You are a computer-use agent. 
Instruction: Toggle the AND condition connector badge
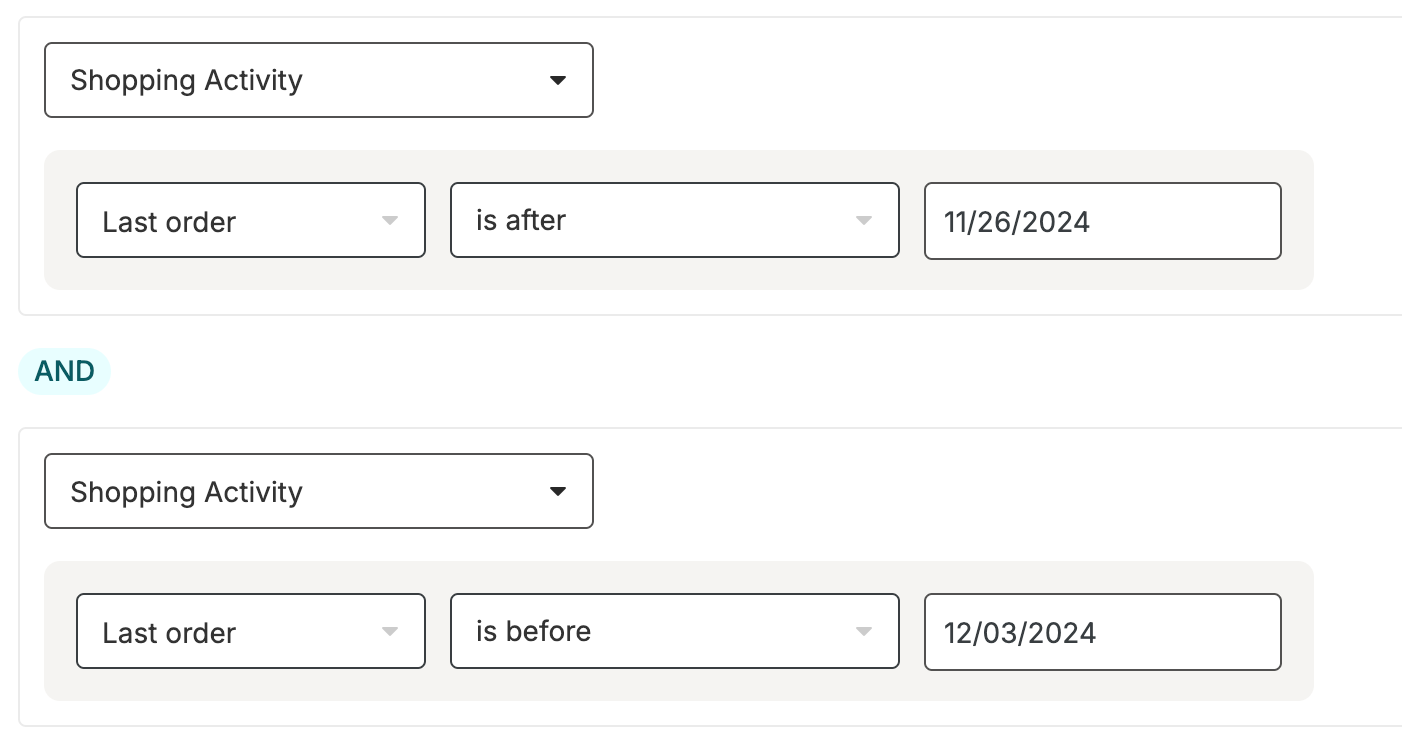(65, 372)
